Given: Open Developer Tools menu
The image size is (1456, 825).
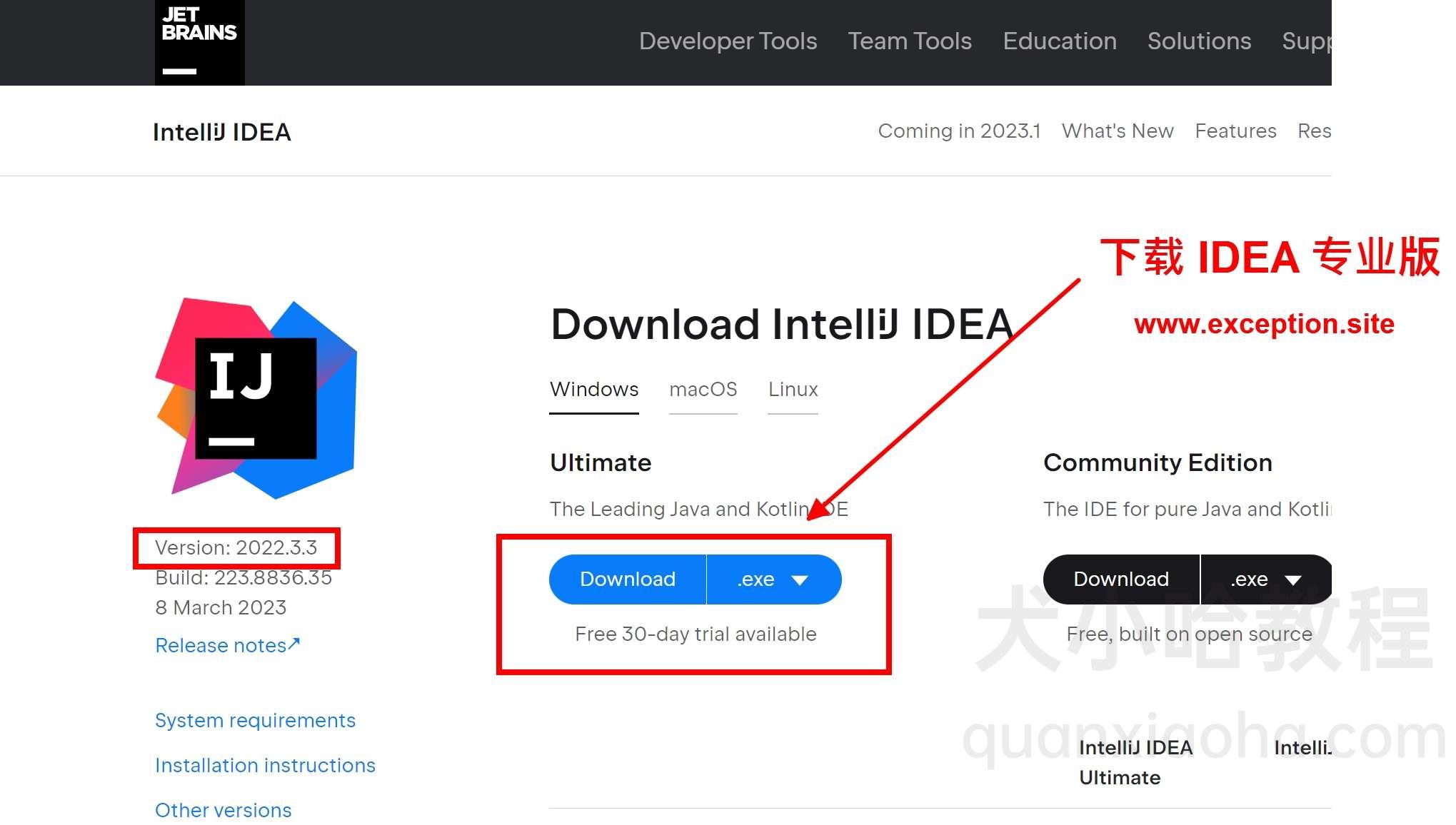Looking at the screenshot, I should [728, 41].
